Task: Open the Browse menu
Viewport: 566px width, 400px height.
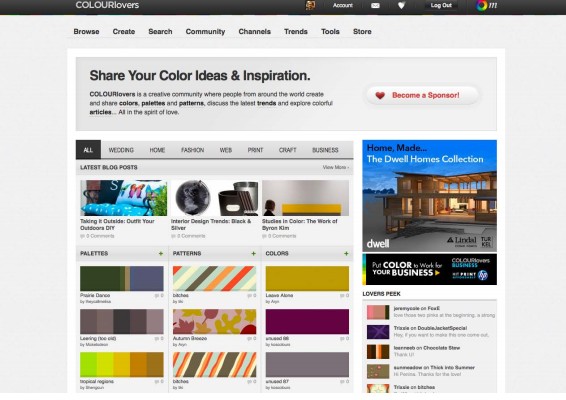Action: click(x=86, y=31)
